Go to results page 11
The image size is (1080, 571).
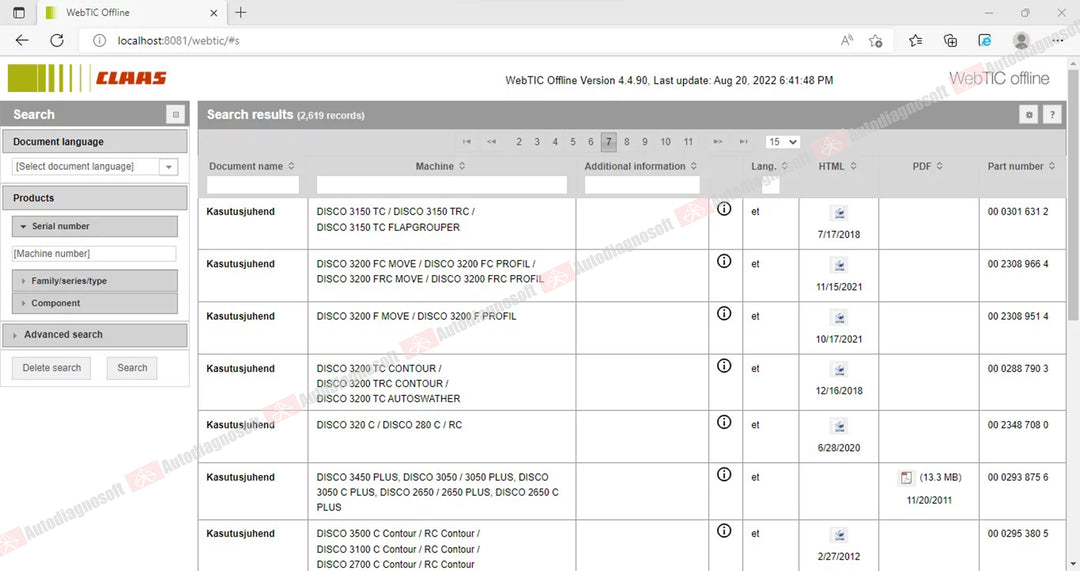(688, 142)
